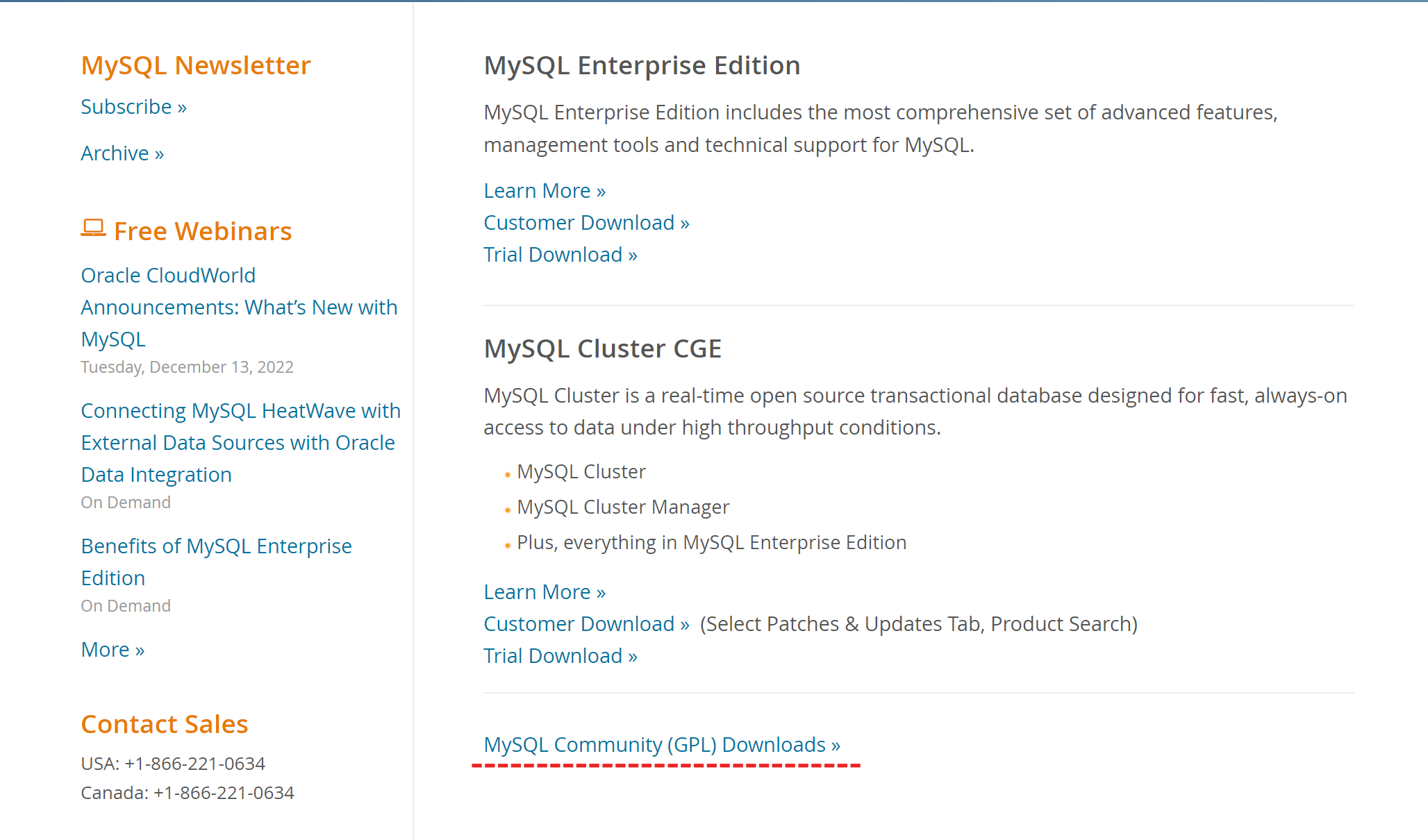Open Oracle CloudWorld Announcements webinar link
Viewport: 1428px width, 840px height.
239,308
